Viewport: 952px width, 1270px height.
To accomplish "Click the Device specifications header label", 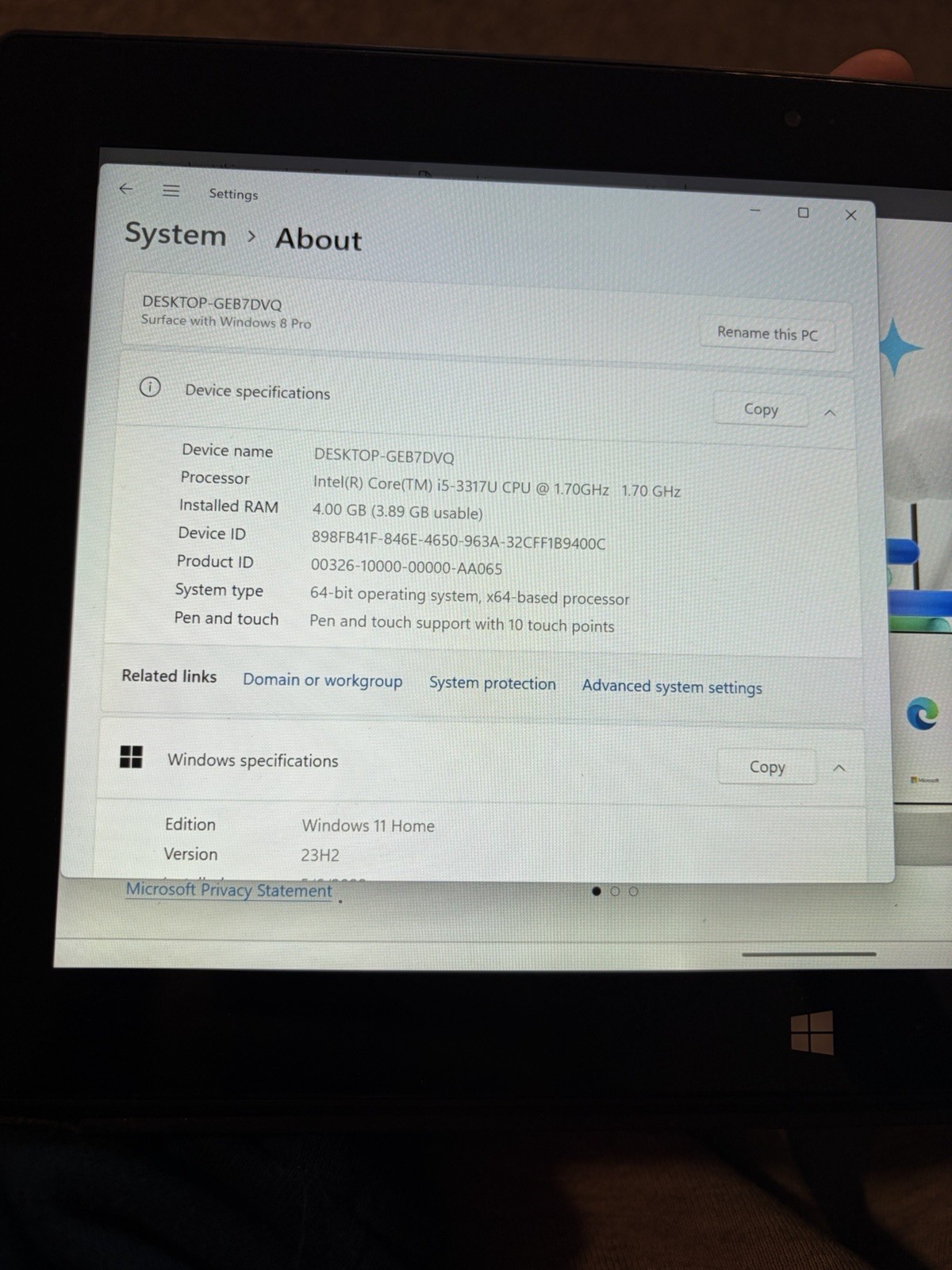I will (257, 392).
